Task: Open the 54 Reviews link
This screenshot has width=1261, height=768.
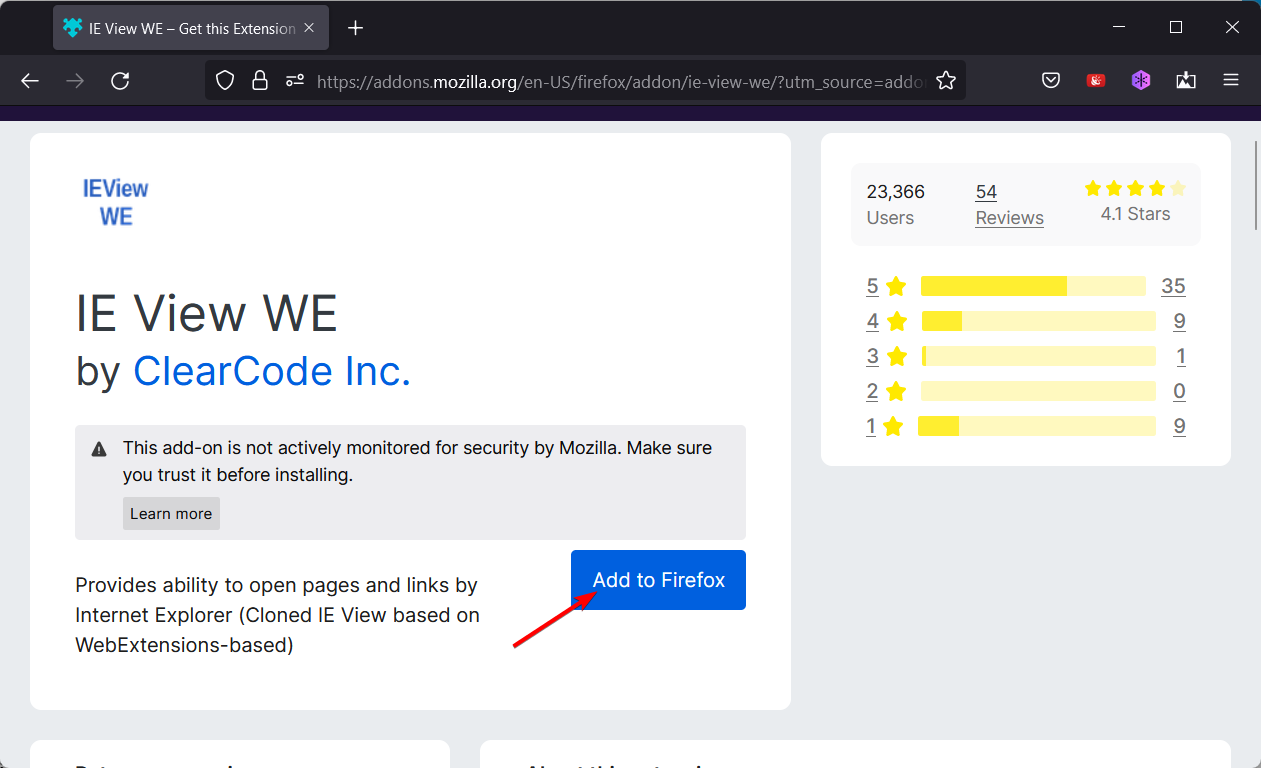Action: [1009, 205]
